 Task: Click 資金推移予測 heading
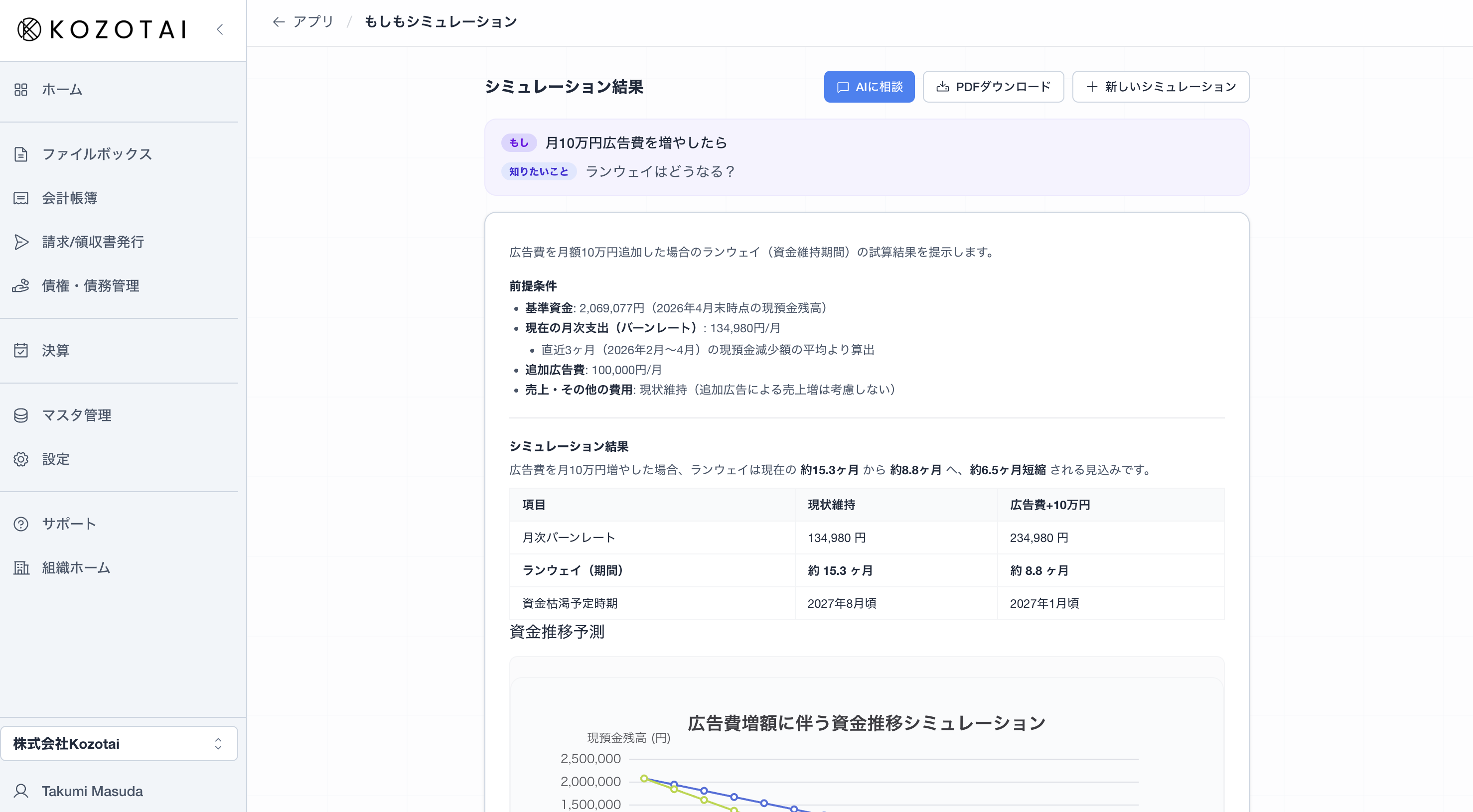[x=557, y=632]
